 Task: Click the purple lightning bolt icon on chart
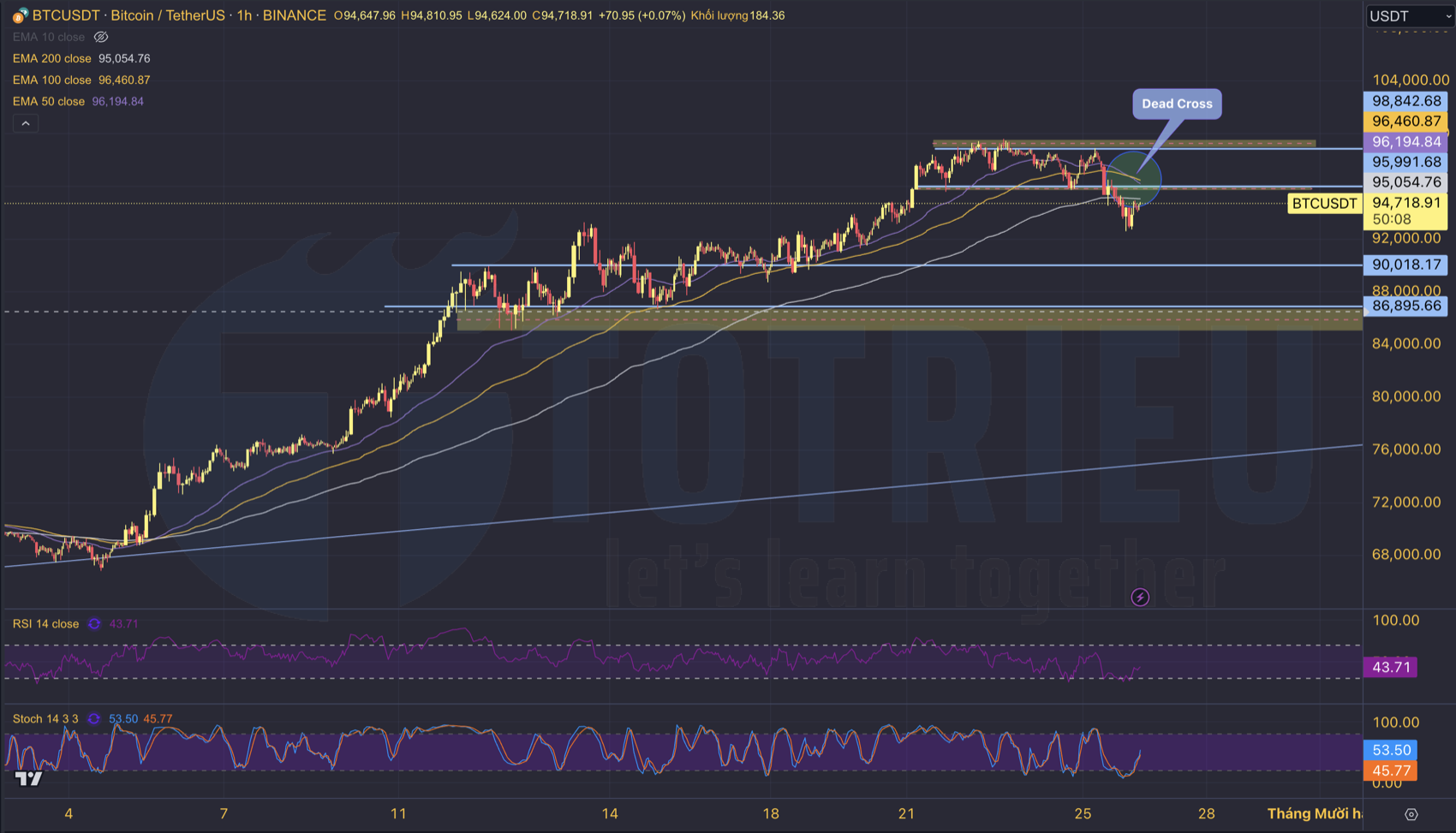[1140, 598]
